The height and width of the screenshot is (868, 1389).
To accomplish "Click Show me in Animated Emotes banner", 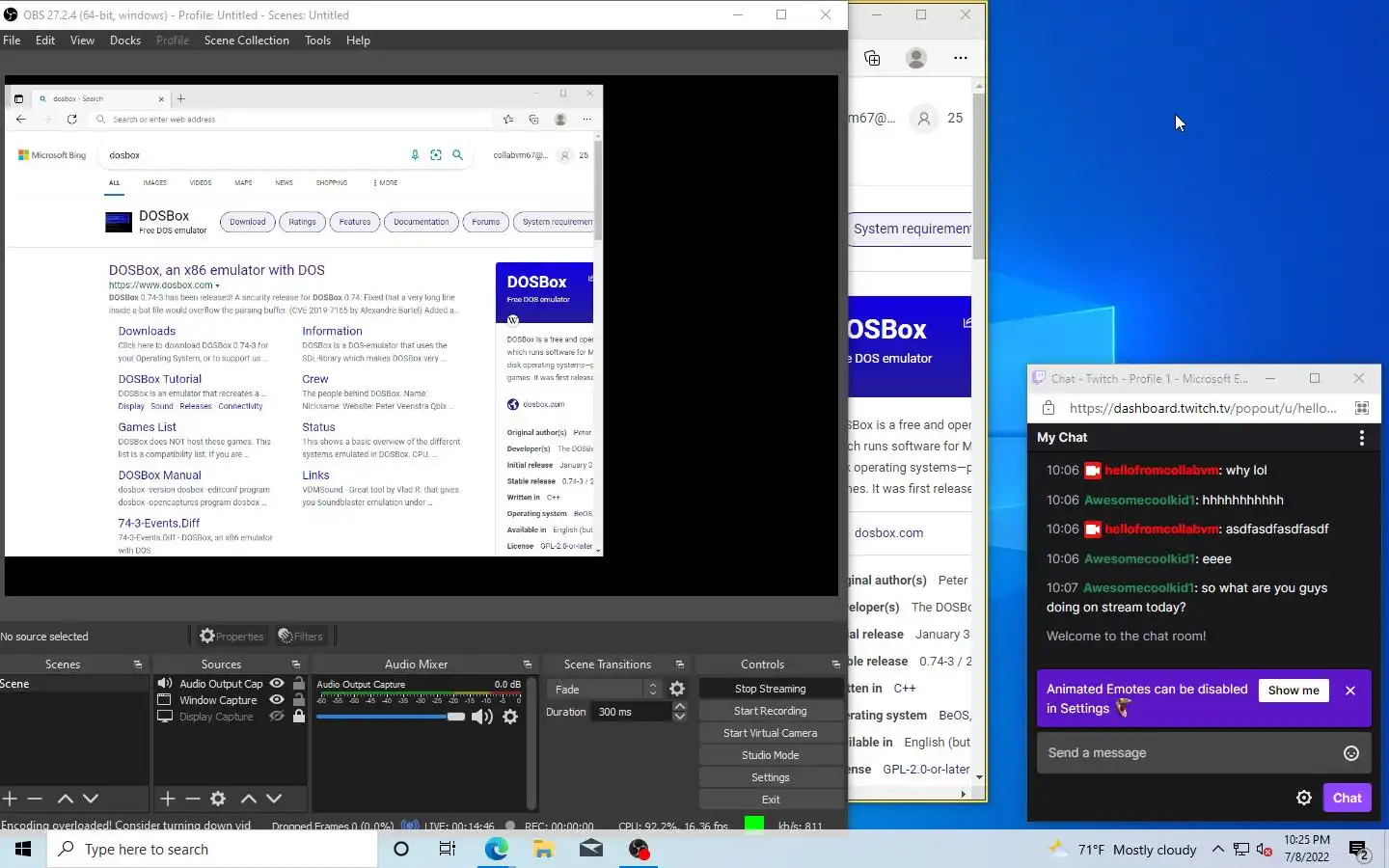I will tap(1294, 691).
